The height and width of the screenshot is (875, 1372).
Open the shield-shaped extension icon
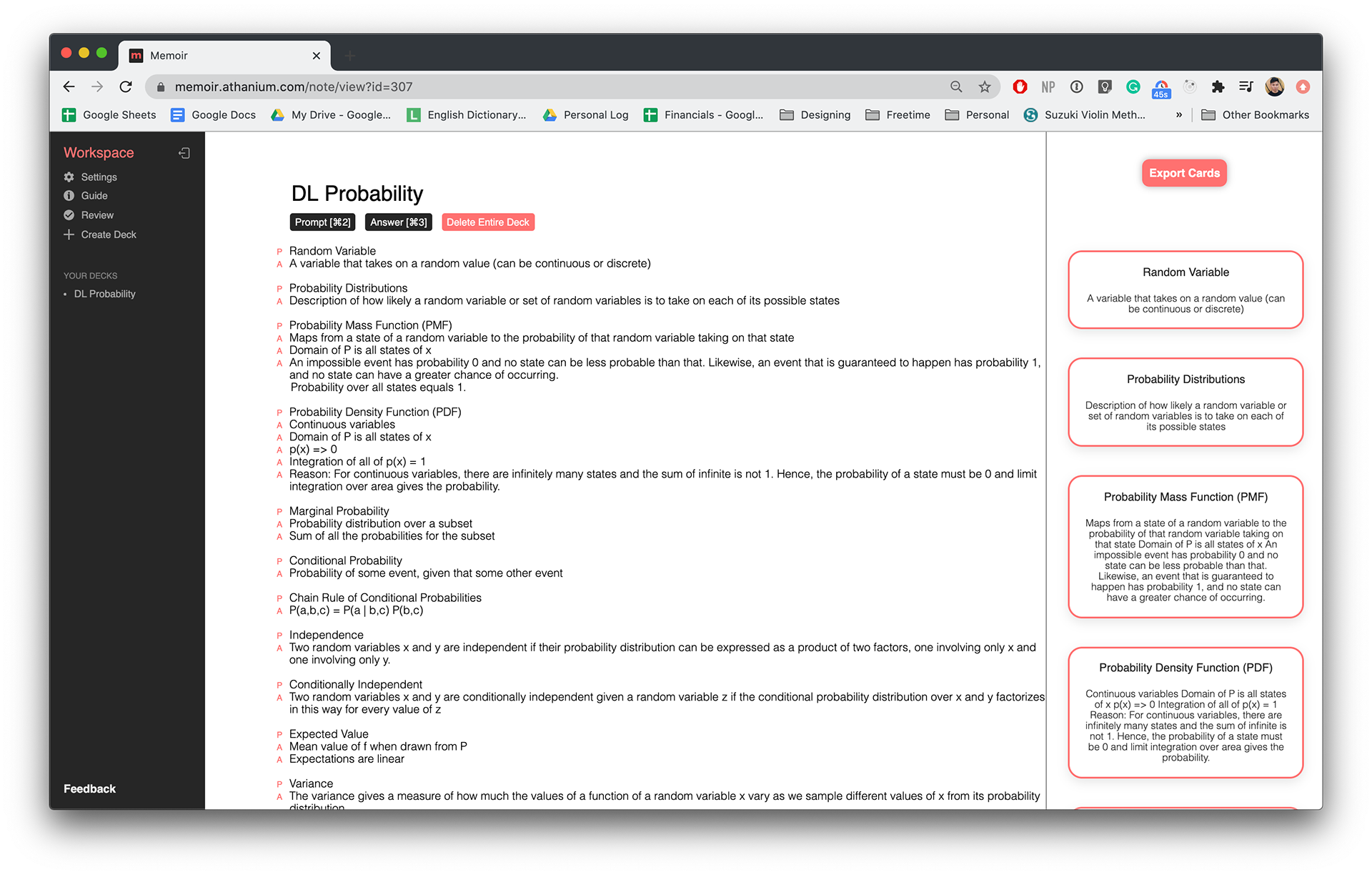(1105, 86)
